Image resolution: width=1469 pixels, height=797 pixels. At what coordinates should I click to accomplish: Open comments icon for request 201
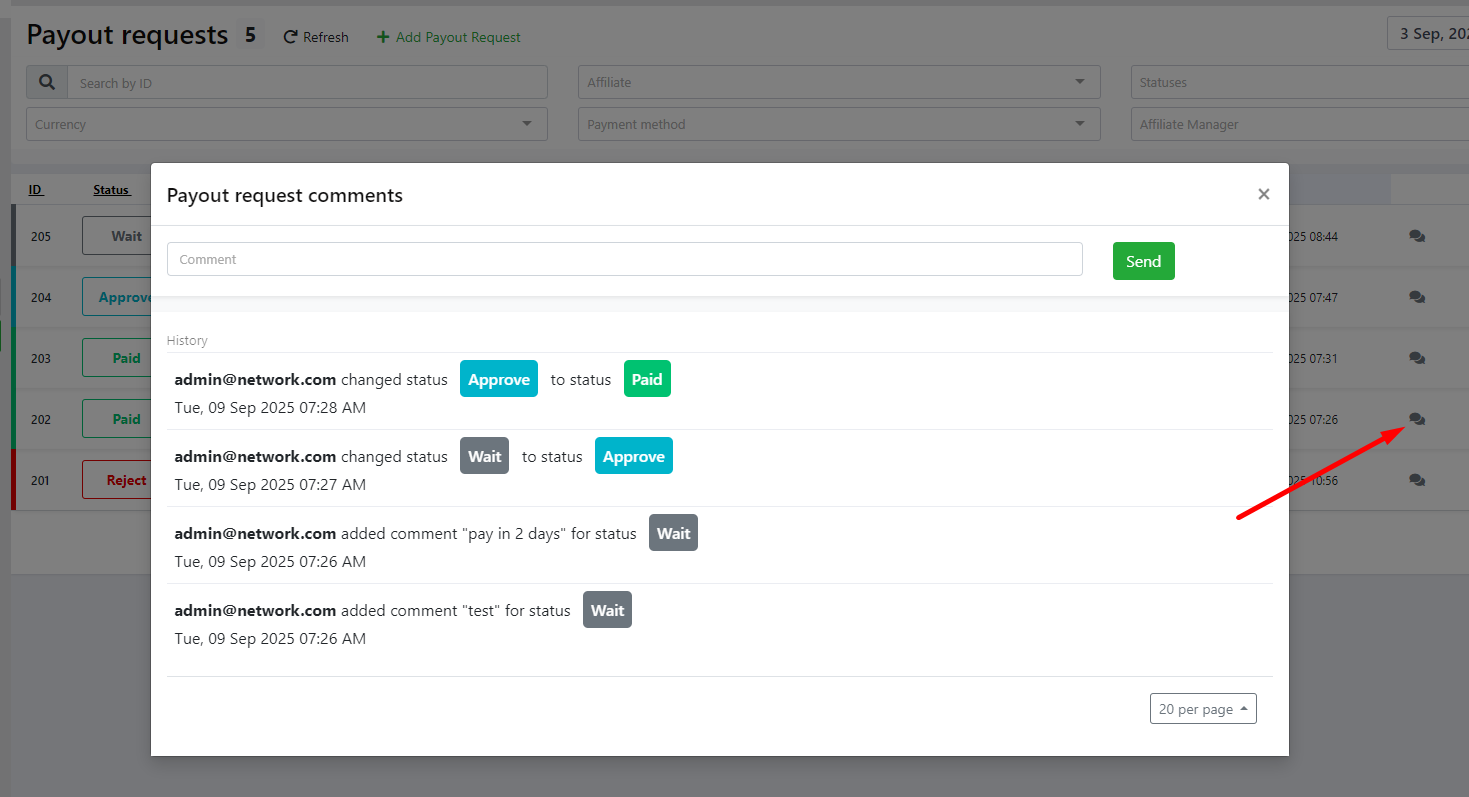click(1416, 480)
